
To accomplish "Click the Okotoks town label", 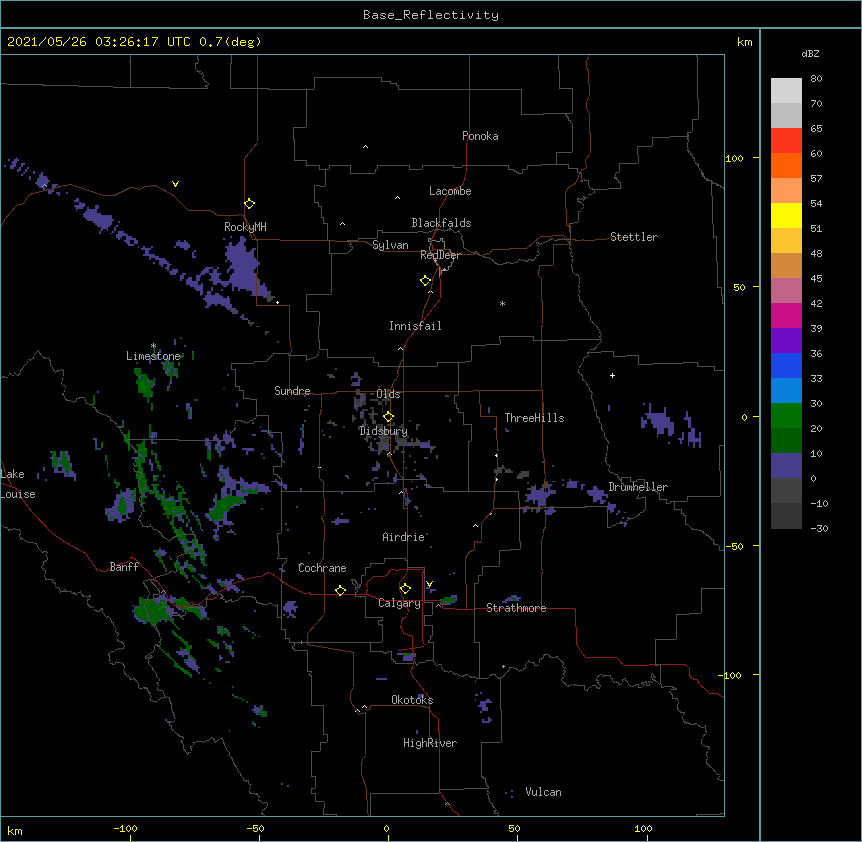I will point(412,700).
